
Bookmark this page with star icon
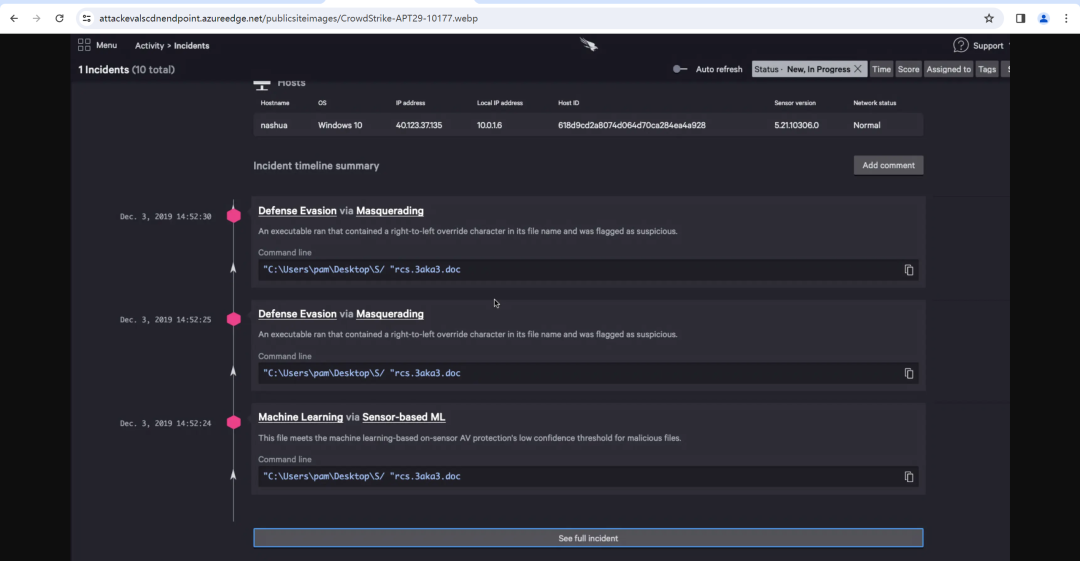pyautogui.click(x=989, y=19)
